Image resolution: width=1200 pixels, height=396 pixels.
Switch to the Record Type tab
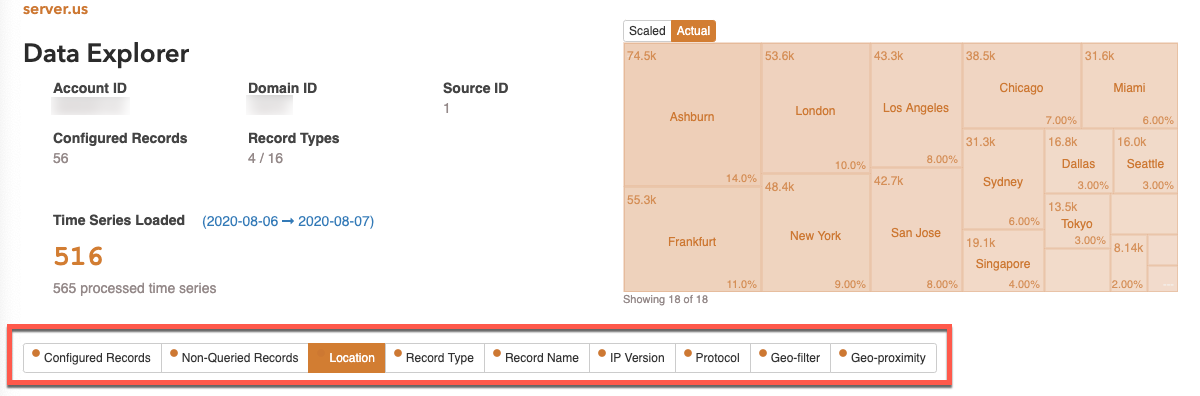(434, 357)
